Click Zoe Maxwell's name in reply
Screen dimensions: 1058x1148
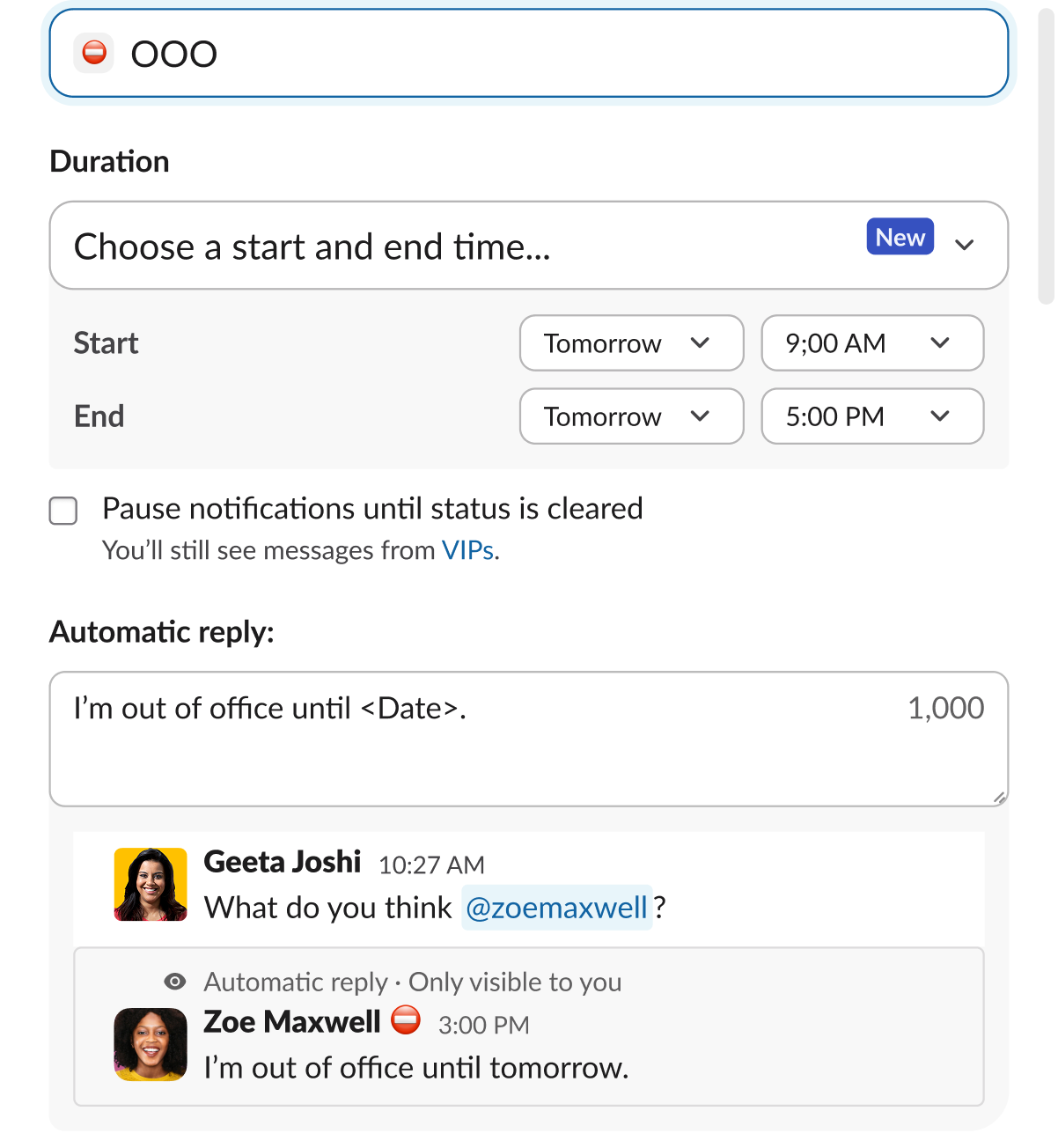click(292, 1022)
